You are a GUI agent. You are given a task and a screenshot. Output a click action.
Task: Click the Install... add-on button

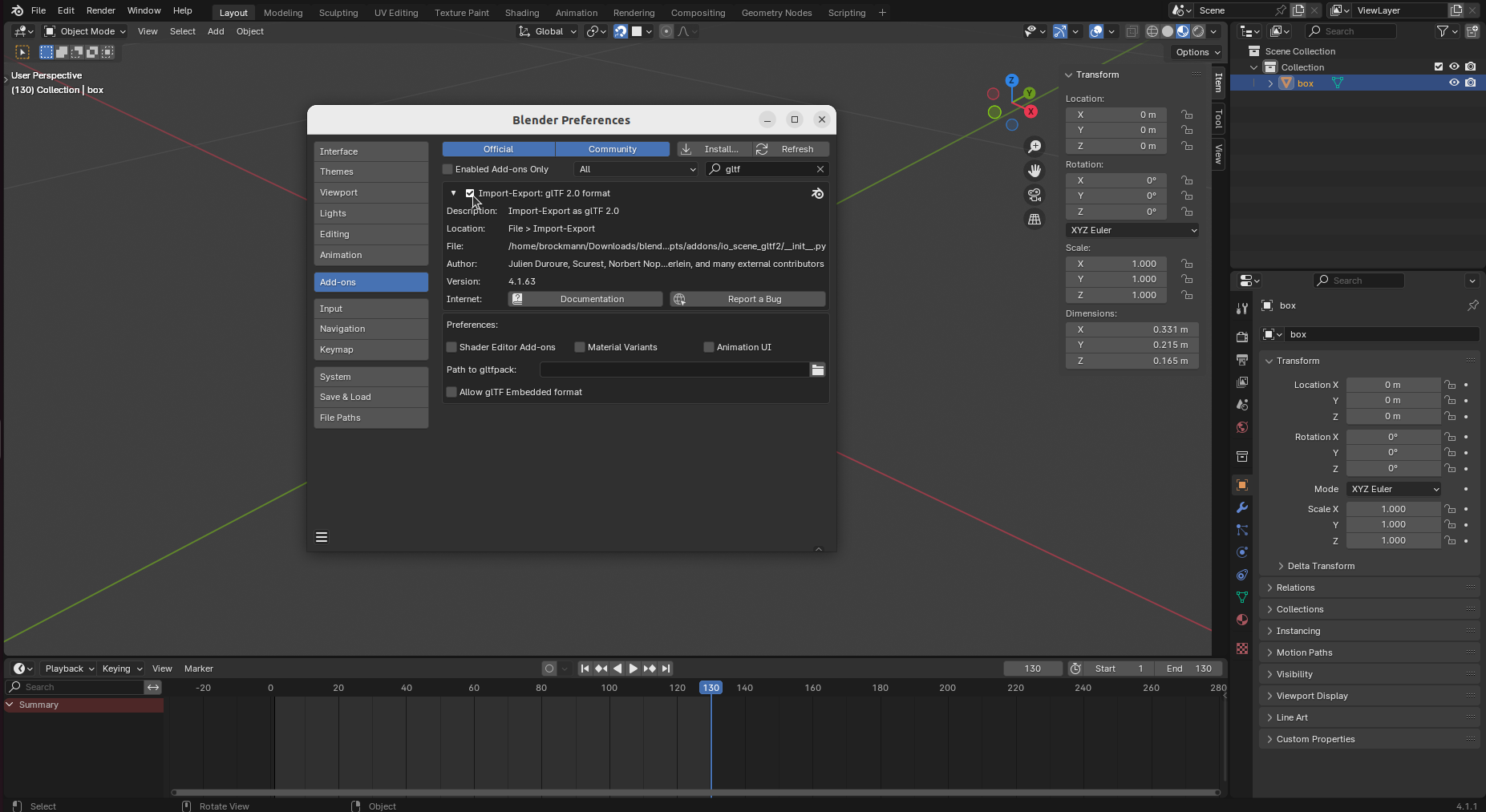pyautogui.click(x=715, y=149)
